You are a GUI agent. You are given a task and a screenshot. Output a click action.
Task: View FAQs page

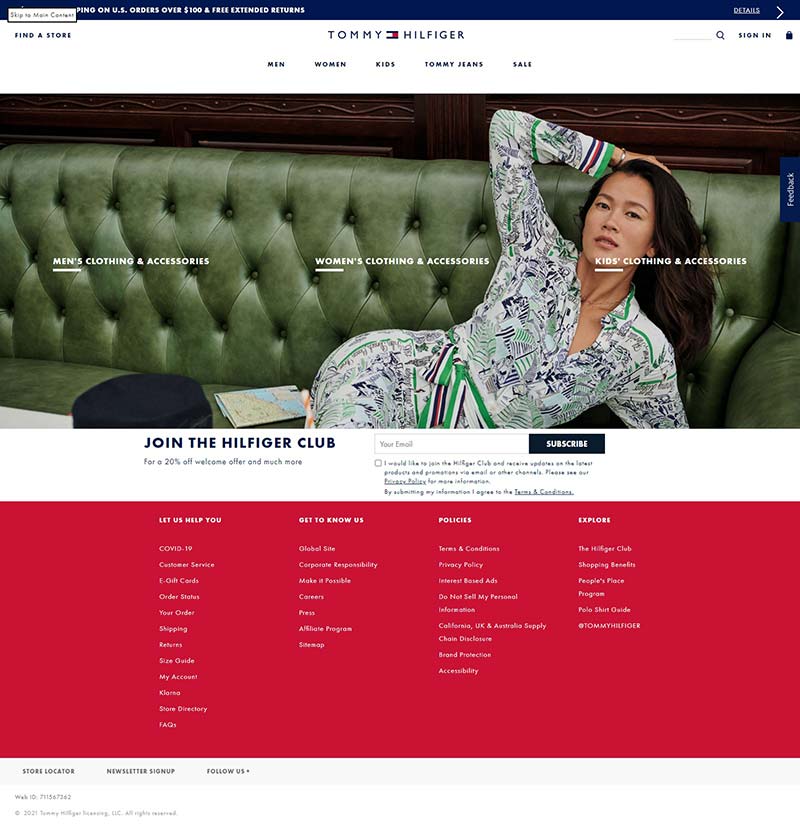point(167,725)
